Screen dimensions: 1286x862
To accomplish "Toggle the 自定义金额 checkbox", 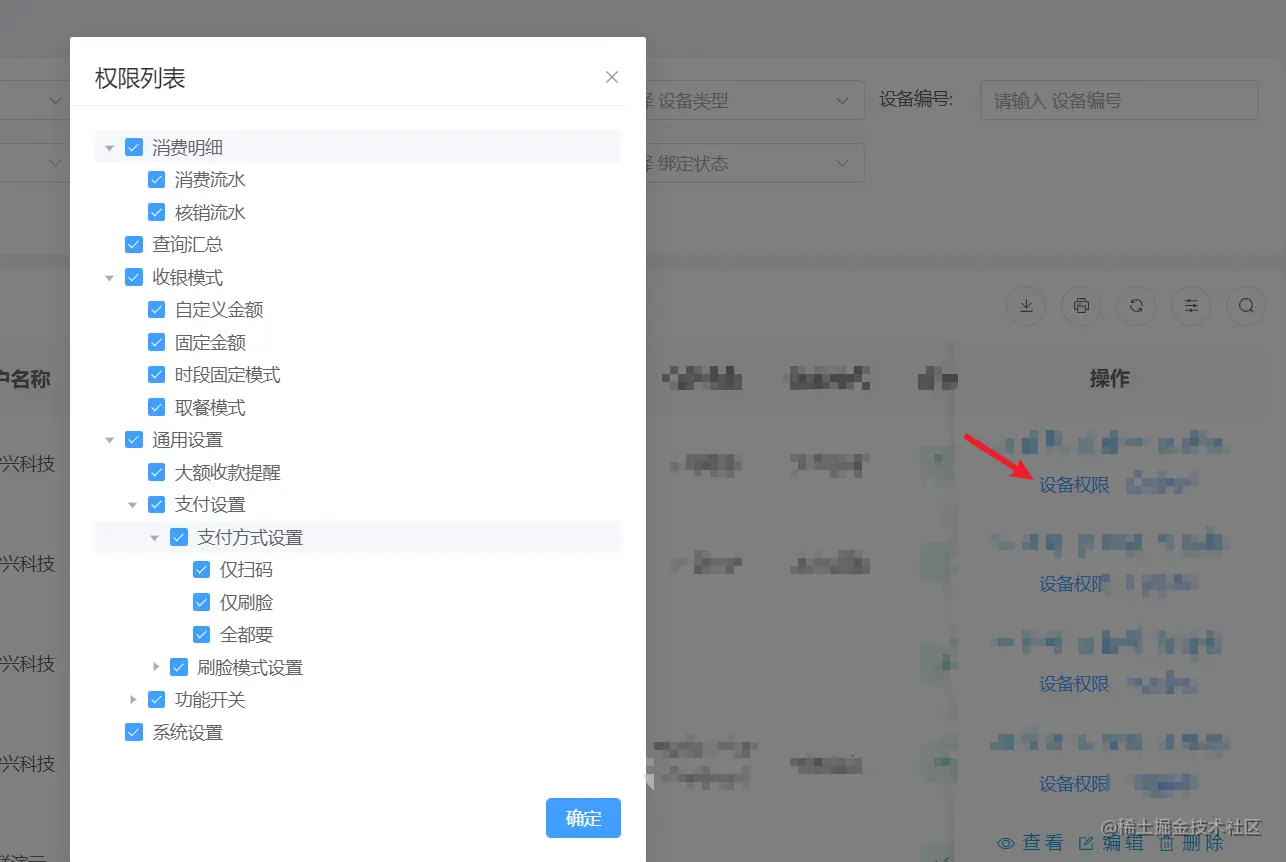I will [x=156, y=310].
